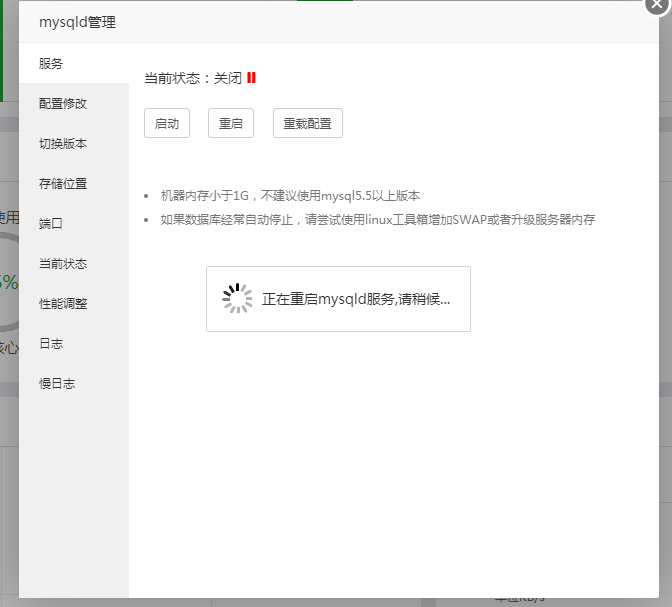This screenshot has height=607, width=672.
Task: Click the 机器内存小于1G tip text
Action: [290, 196]
